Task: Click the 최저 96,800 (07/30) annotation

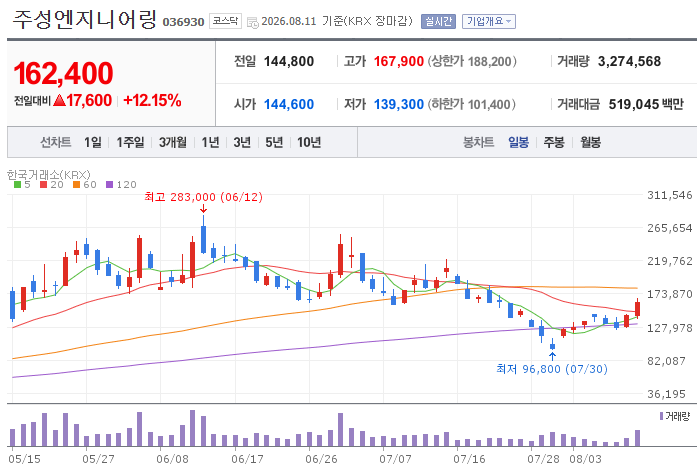Action: [x=552, y=369]
